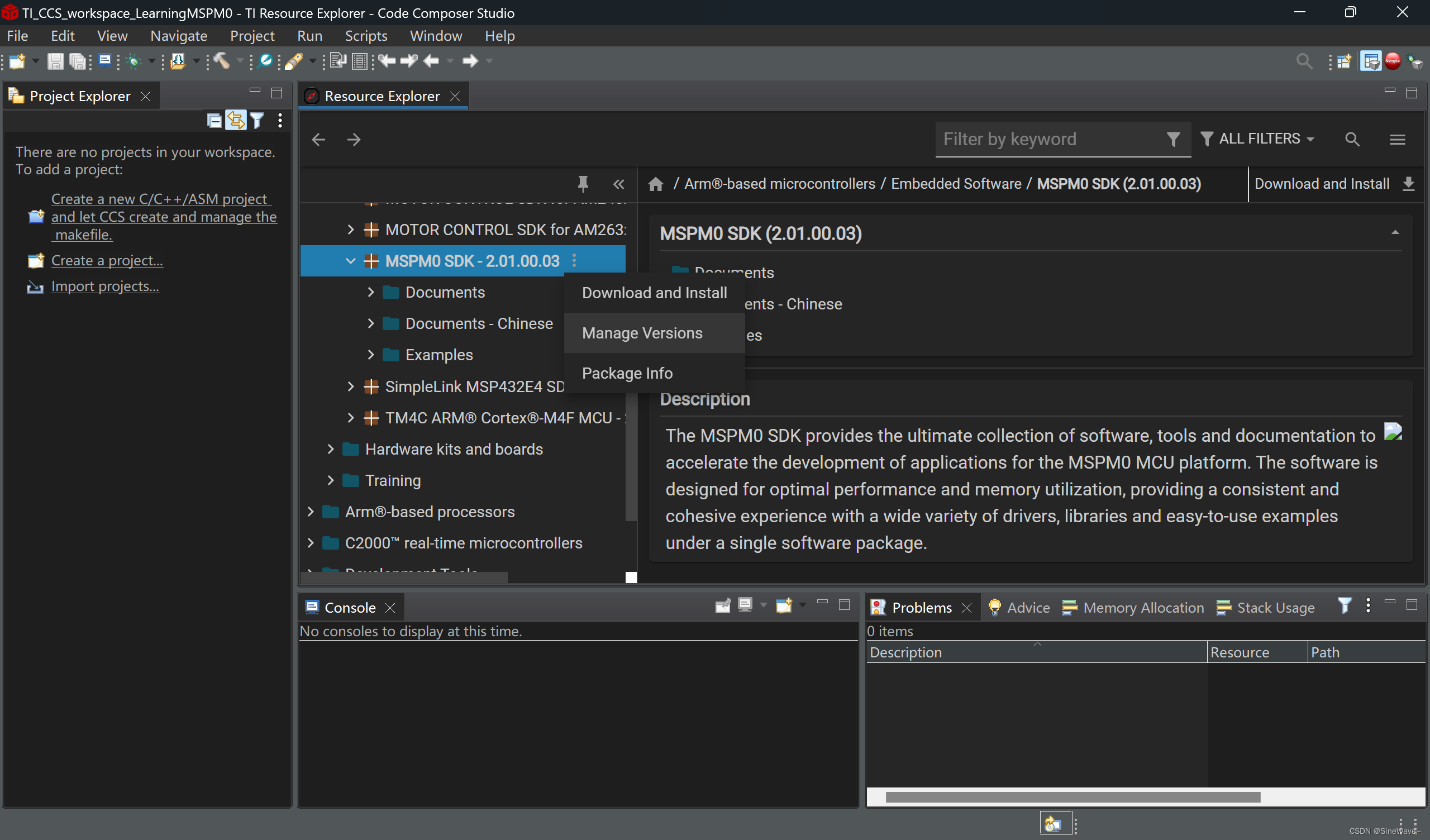Viewport: 1430px width, 840px height.
Task: Click the next edit location arrow
Action: (408, 61)
